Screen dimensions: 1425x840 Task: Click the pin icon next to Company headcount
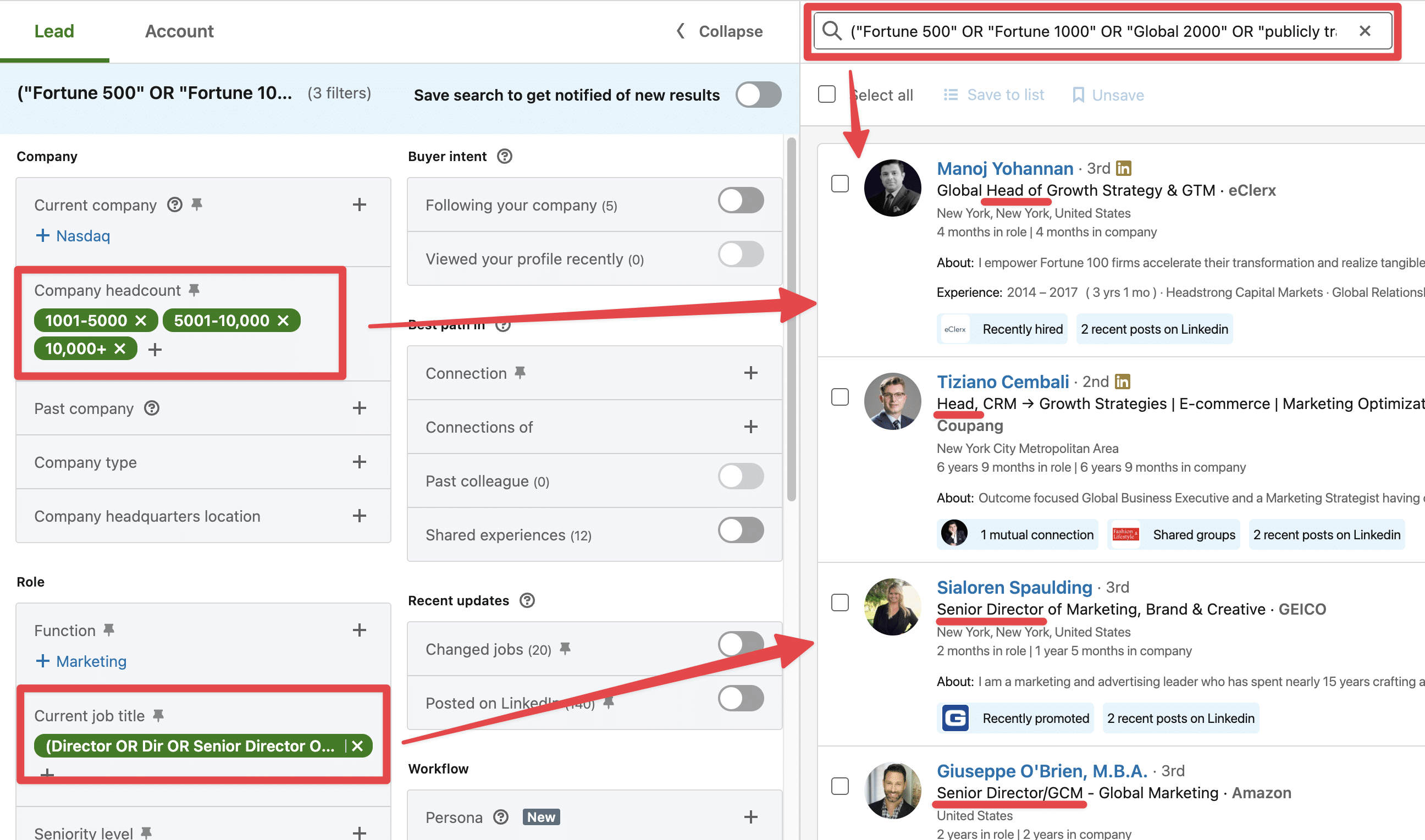click(x=194, y=290)
